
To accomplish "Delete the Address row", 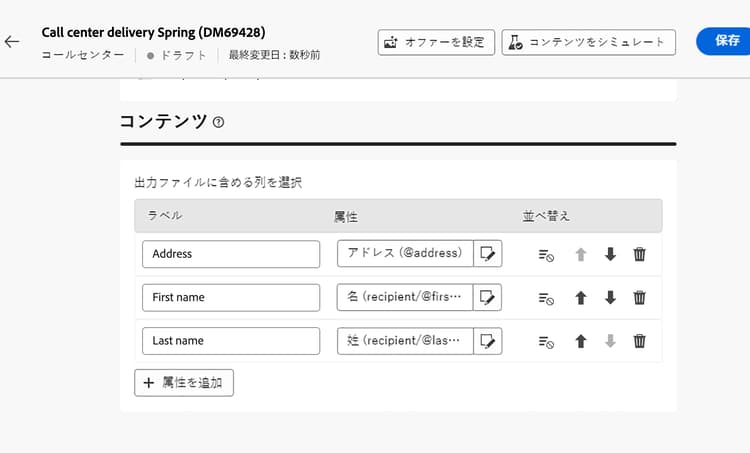I will [640, 254].
